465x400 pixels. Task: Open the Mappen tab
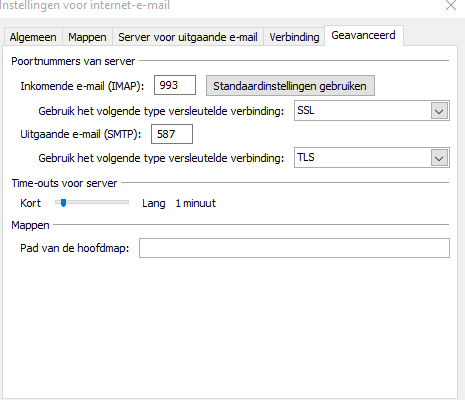pos(87,37)
